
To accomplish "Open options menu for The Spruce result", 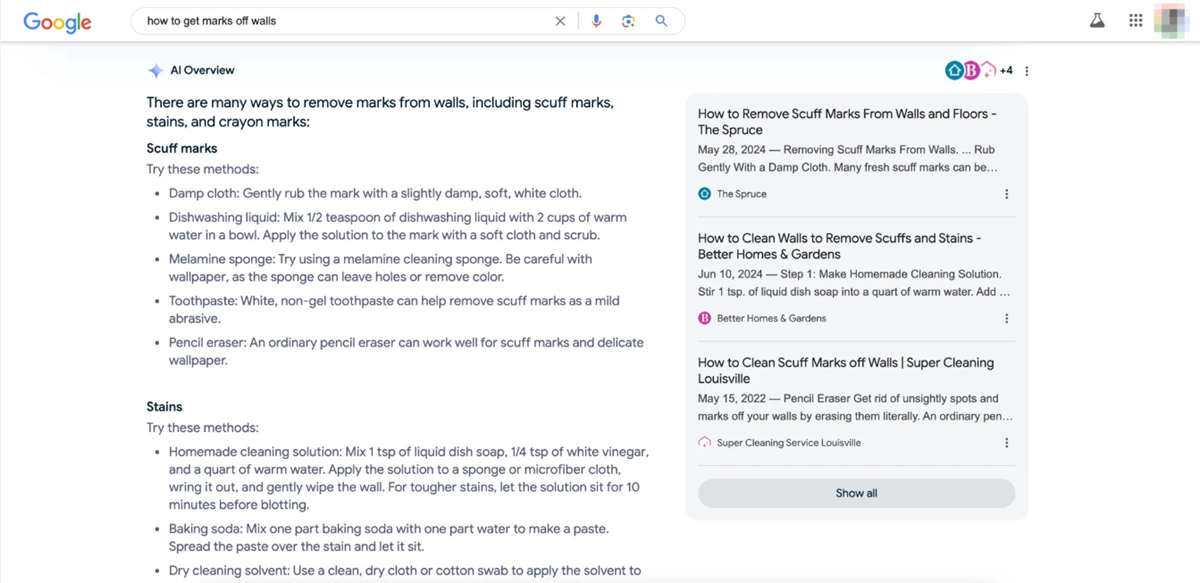I will (x=1006, y=194).
